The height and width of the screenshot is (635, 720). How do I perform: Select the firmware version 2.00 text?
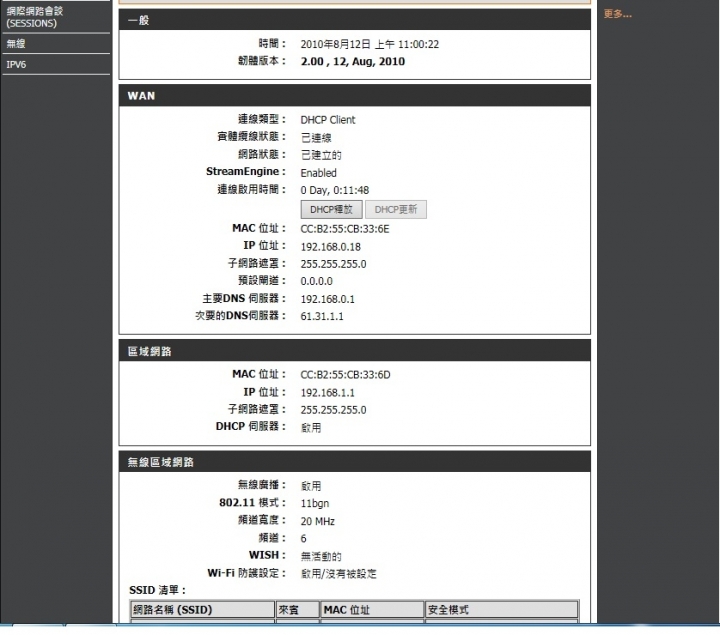(353, 62)
